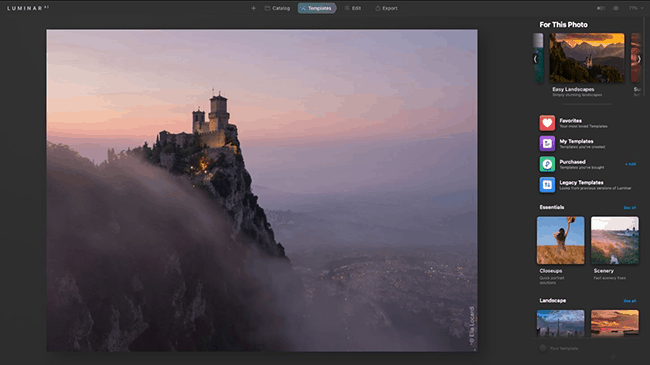Click the LUMINAR logo
This screenshot has width=650, height=365.
click(x=27, y=8)
